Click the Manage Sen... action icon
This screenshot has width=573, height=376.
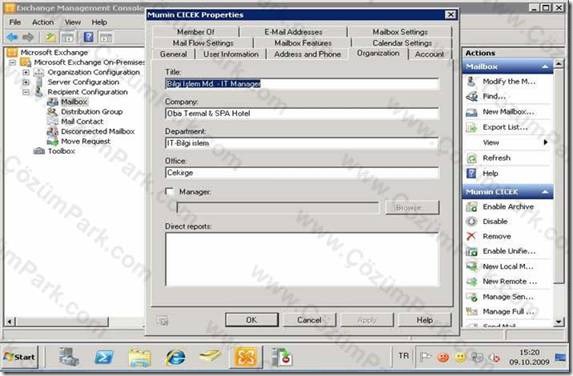471,297
